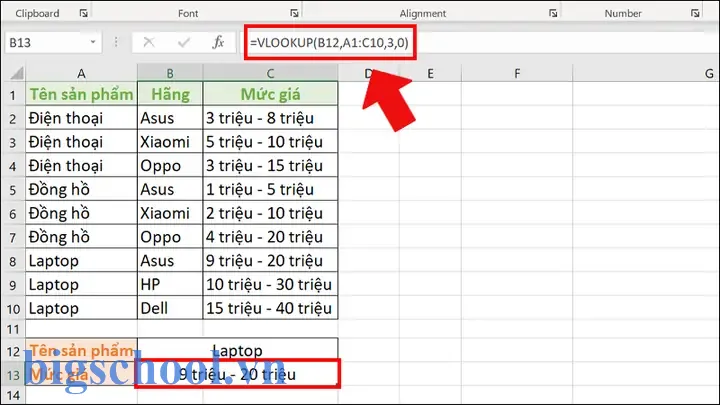Select cell 'Asus' in row 8

click(x=170, y=261)
